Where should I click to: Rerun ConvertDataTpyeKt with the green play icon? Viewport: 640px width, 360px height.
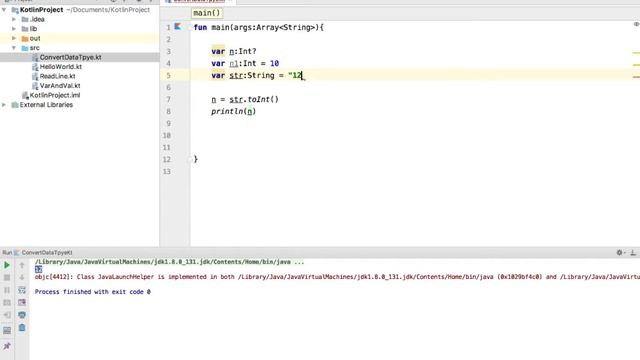point(7,265)
